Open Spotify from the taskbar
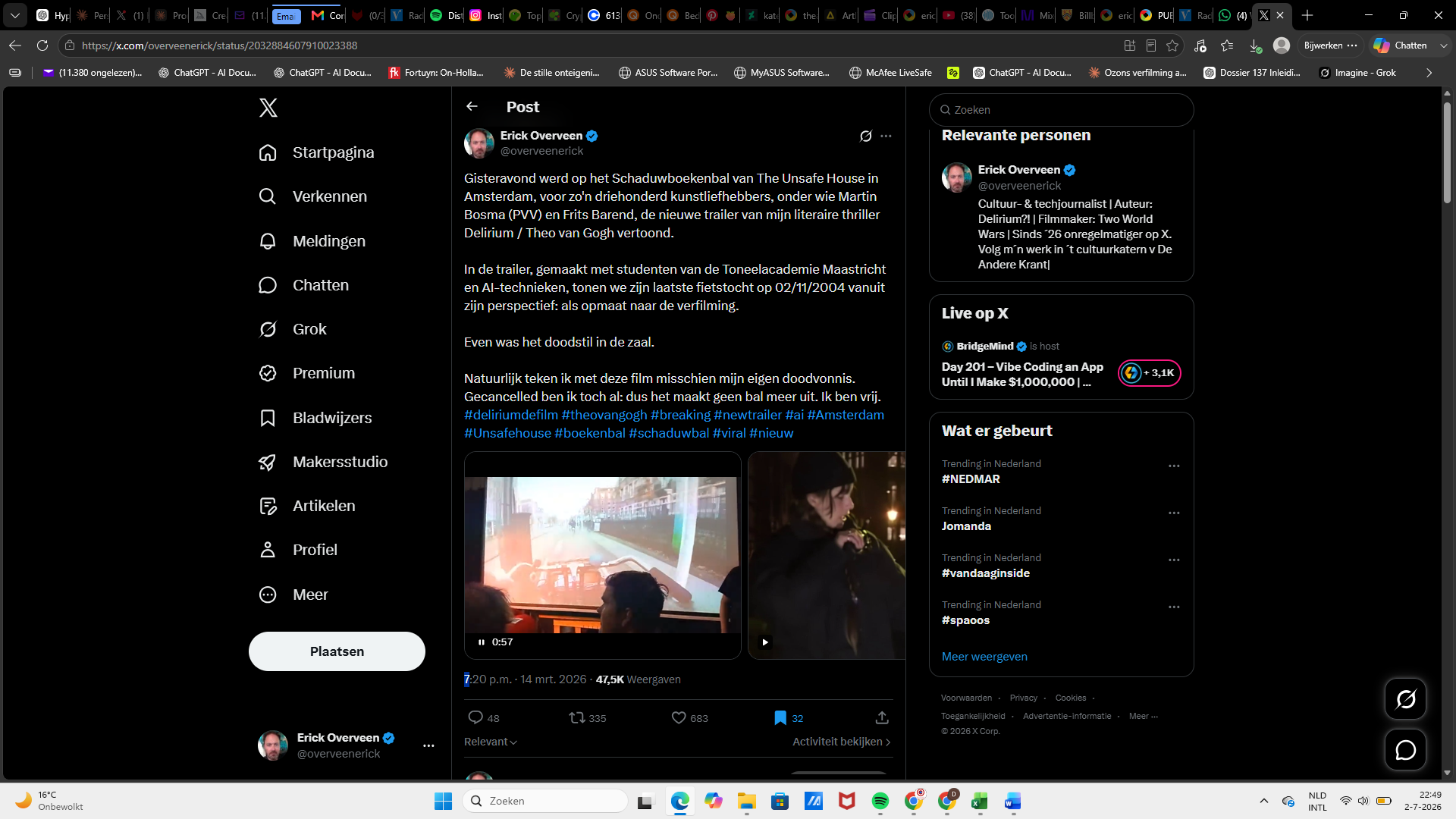 pos(880,801)
